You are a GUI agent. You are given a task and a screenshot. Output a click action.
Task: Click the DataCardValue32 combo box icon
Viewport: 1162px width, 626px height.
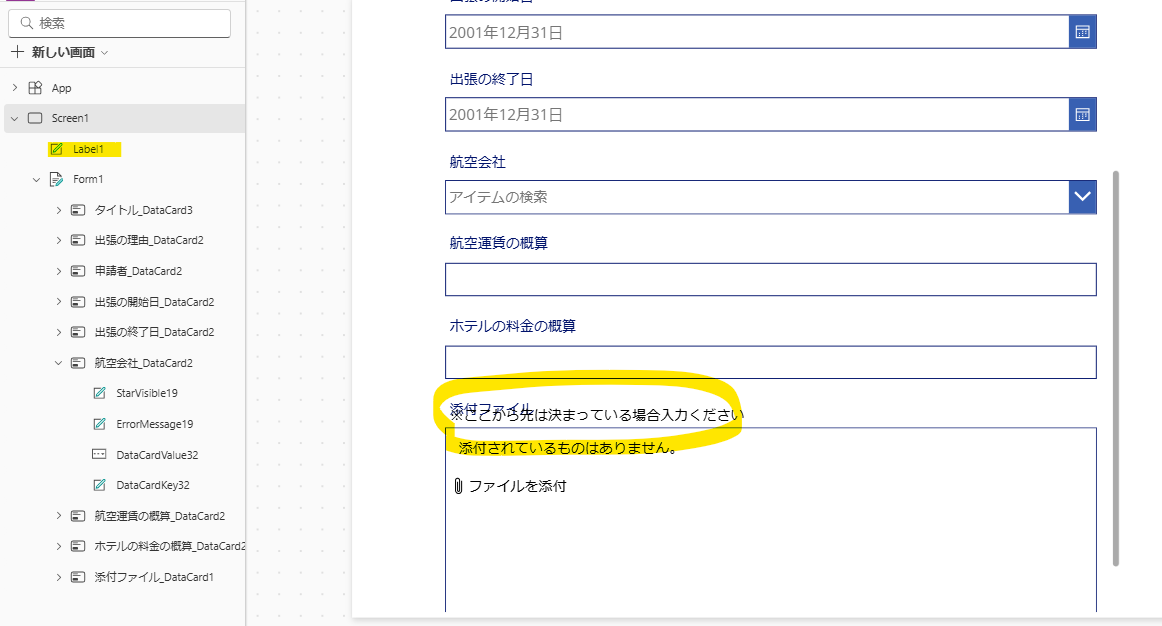99,454
